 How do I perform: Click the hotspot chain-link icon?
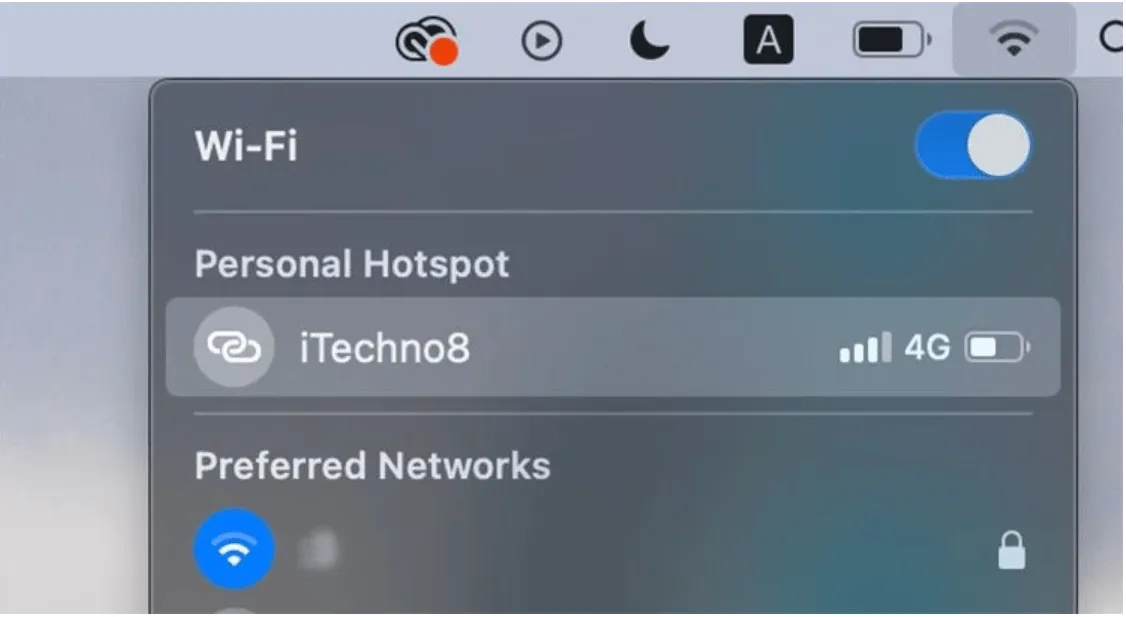pyautogui.click(x=234, y=348)
